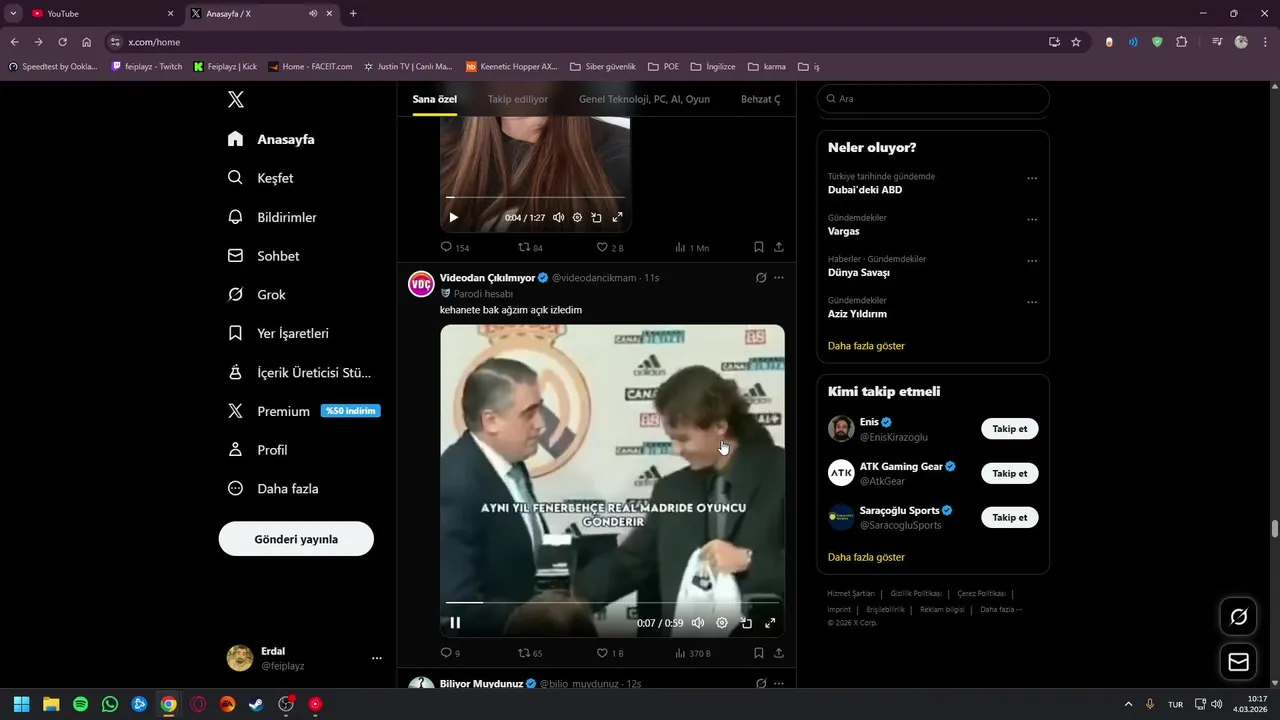This screenshot has height=720, width=1280.
Task: Expand top video to fullscreen
Action: (617, 217)
